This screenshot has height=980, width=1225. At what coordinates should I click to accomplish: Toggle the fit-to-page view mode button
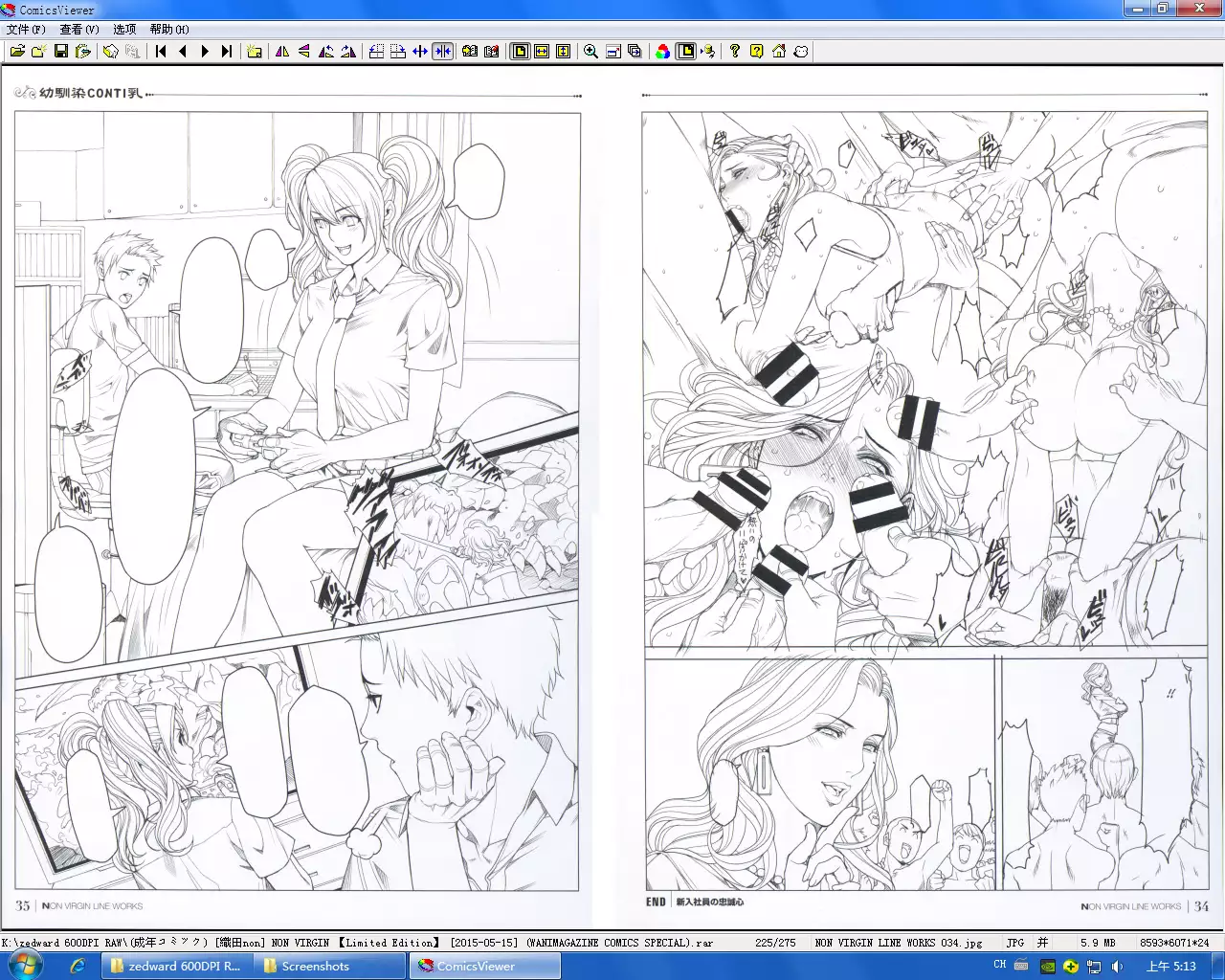520,52
